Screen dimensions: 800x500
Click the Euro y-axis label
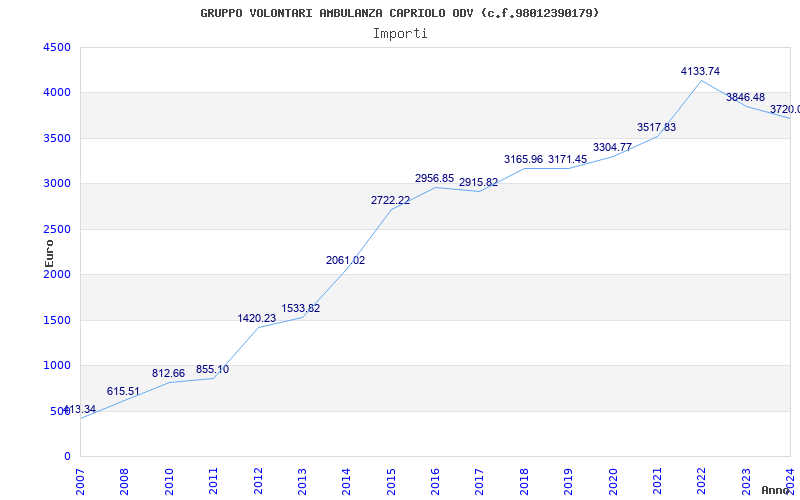click(49, 254)
